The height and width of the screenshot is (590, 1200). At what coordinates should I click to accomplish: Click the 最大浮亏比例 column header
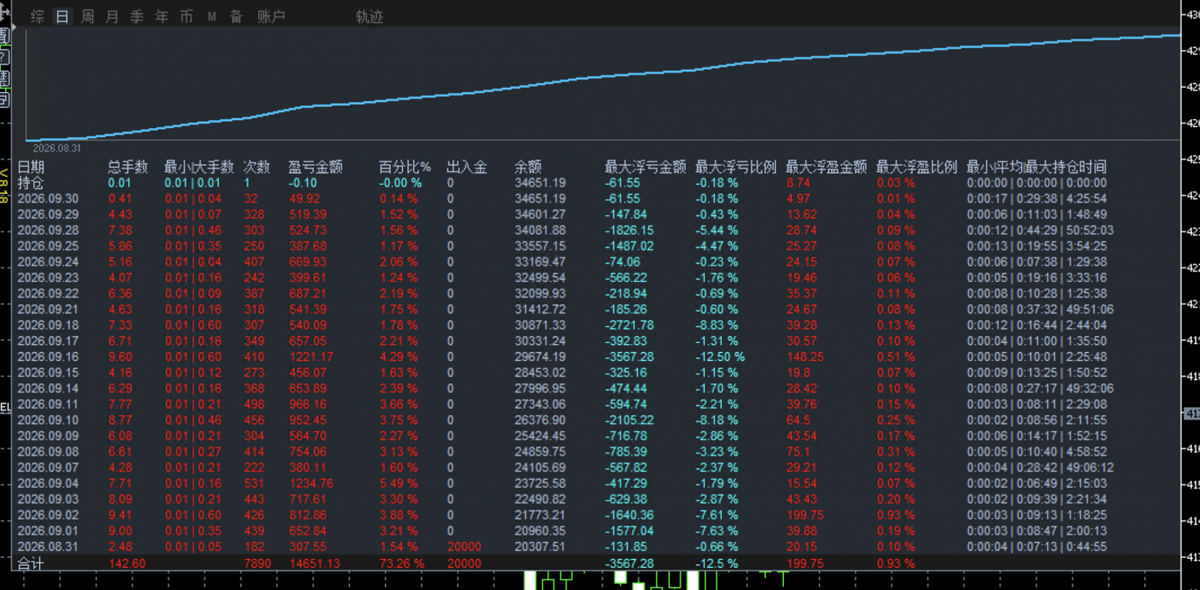coord(736,167)
